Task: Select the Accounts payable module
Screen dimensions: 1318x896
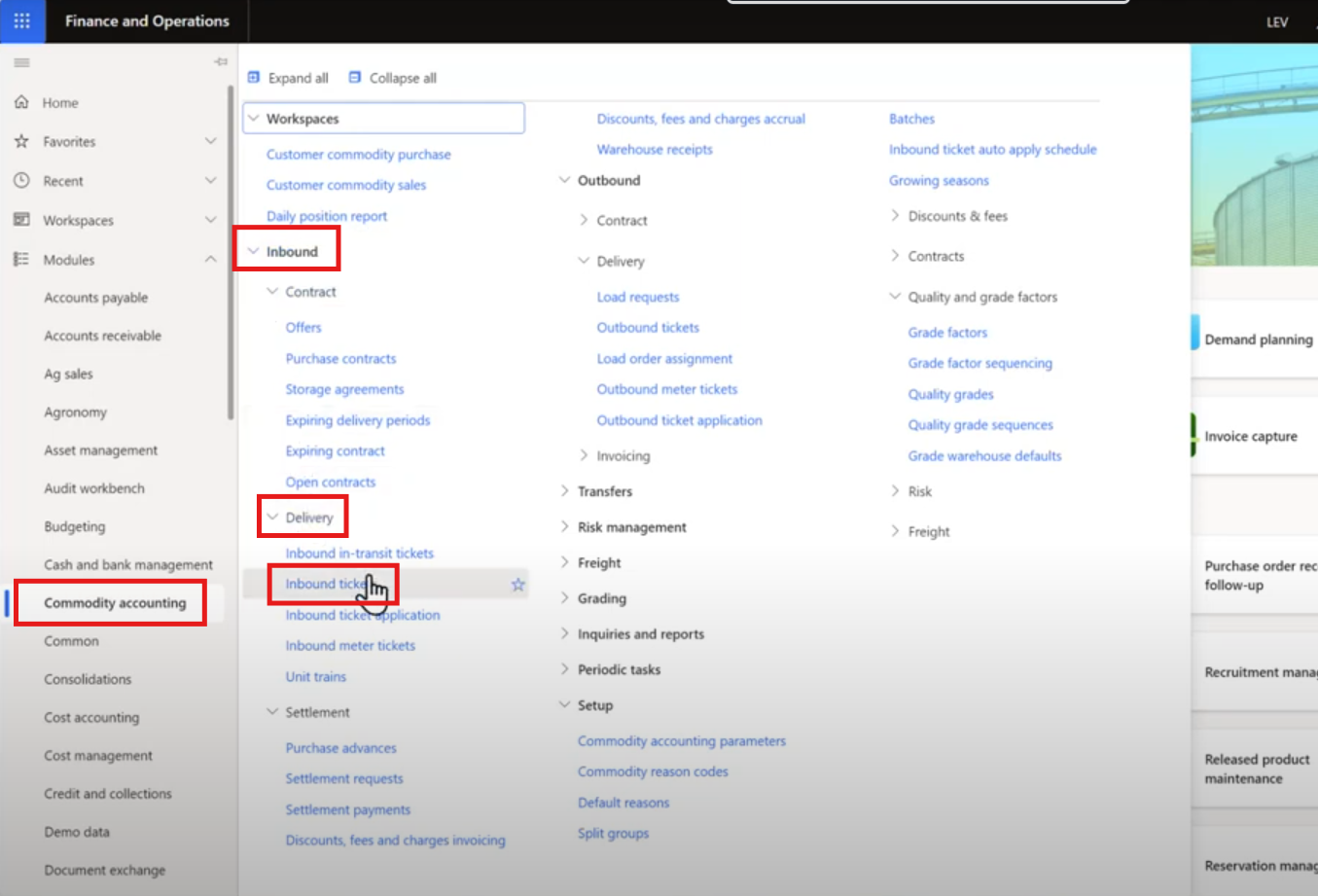Action: coord(95,298)
